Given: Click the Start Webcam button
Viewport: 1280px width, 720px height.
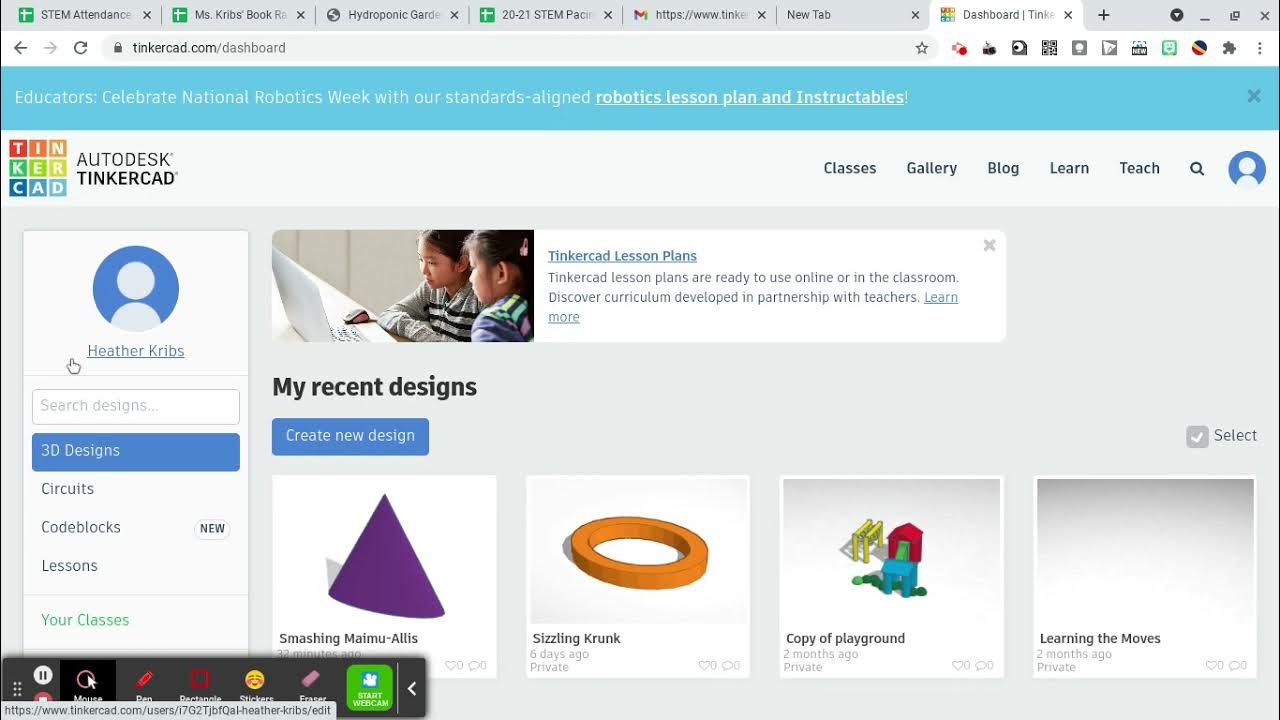Looking at the screenshot, I should click(370, 687).
